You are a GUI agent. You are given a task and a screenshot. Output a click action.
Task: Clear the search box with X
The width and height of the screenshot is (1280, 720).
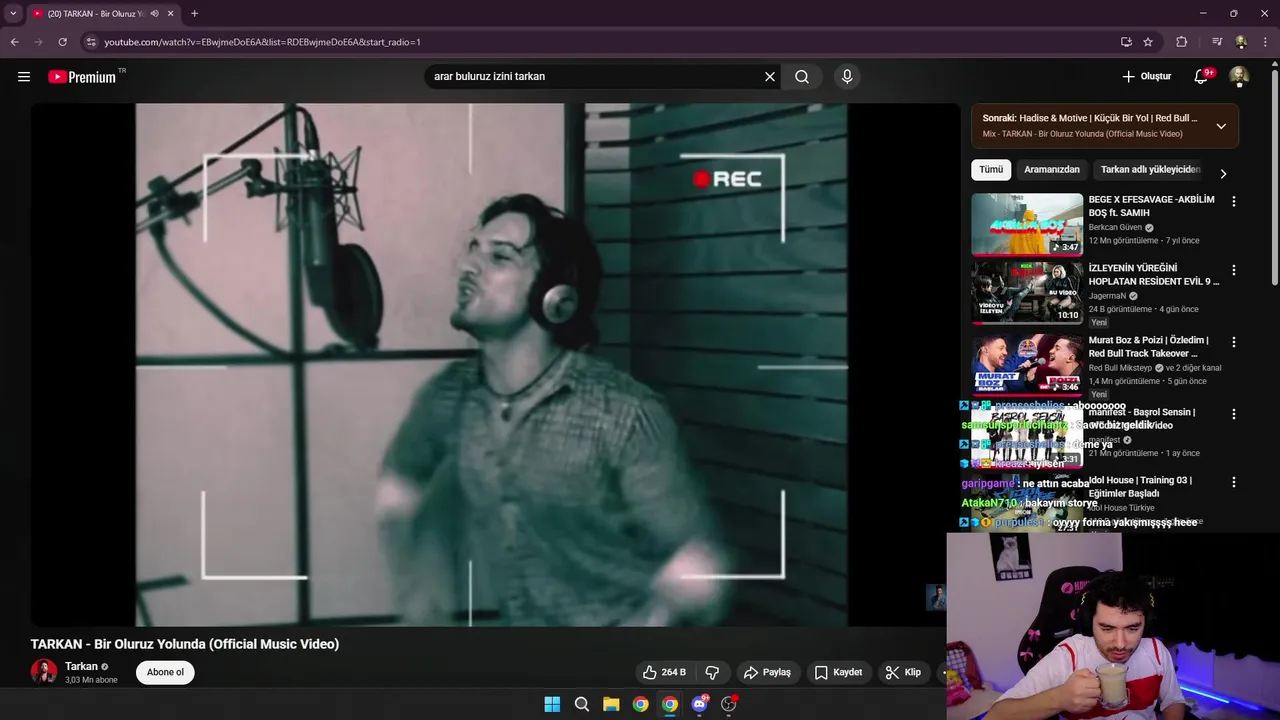tap(770, 76)
